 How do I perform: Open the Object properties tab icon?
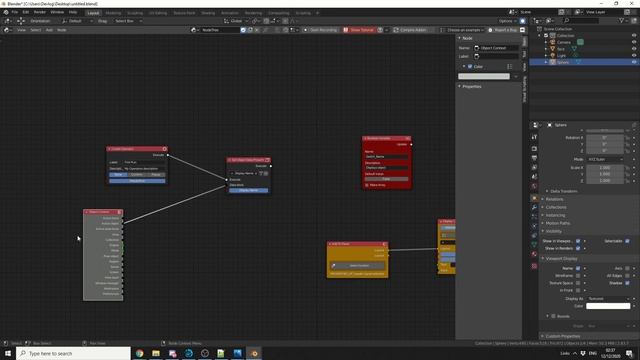coord(534,198)
